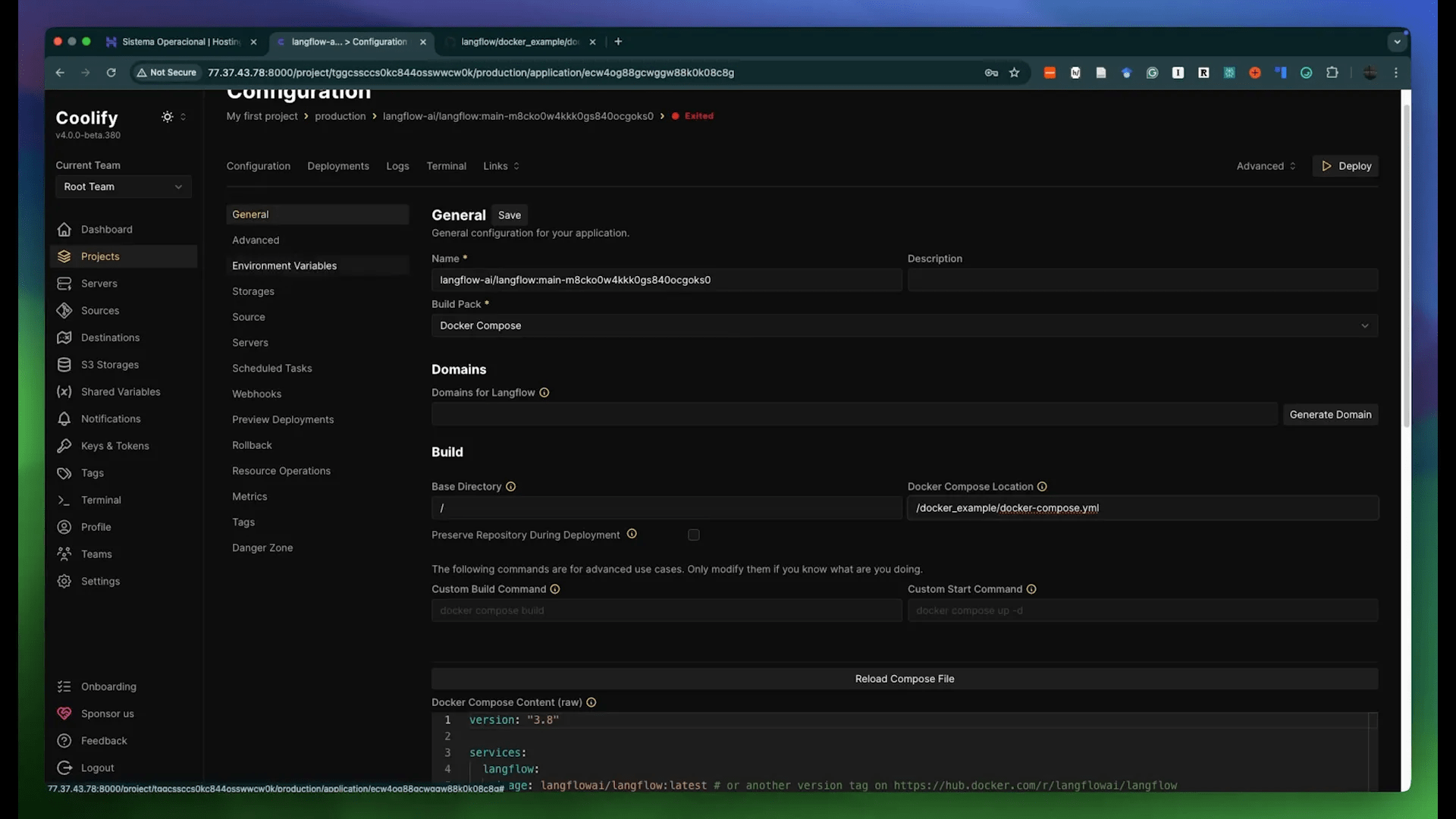Click the production breadcrumb link
The image size is (1456, 819).
click(340, 116)
